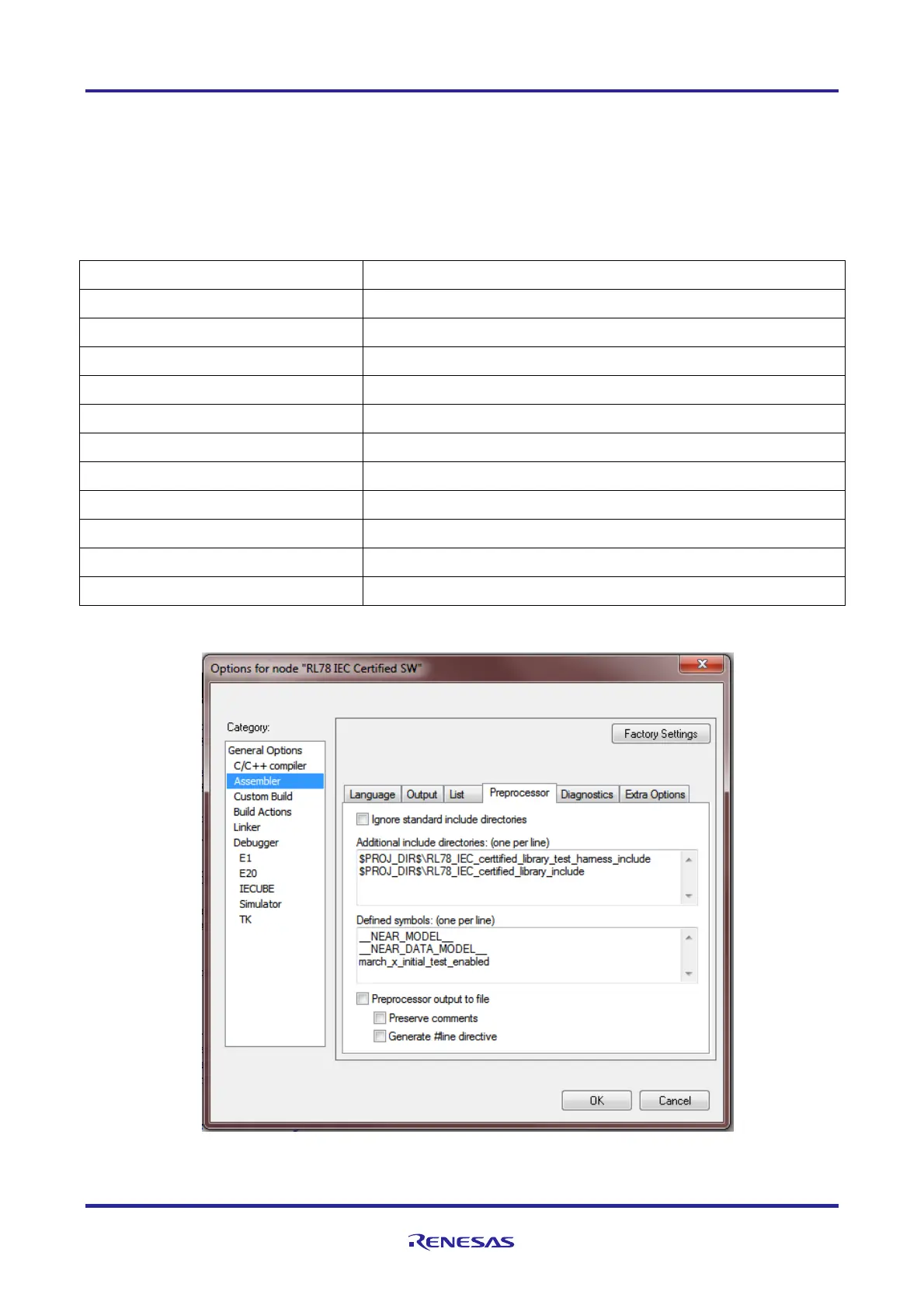This screenshot has width=924, height=1308.
Task: Switch to the Output tab
Action: click(422, 795)
